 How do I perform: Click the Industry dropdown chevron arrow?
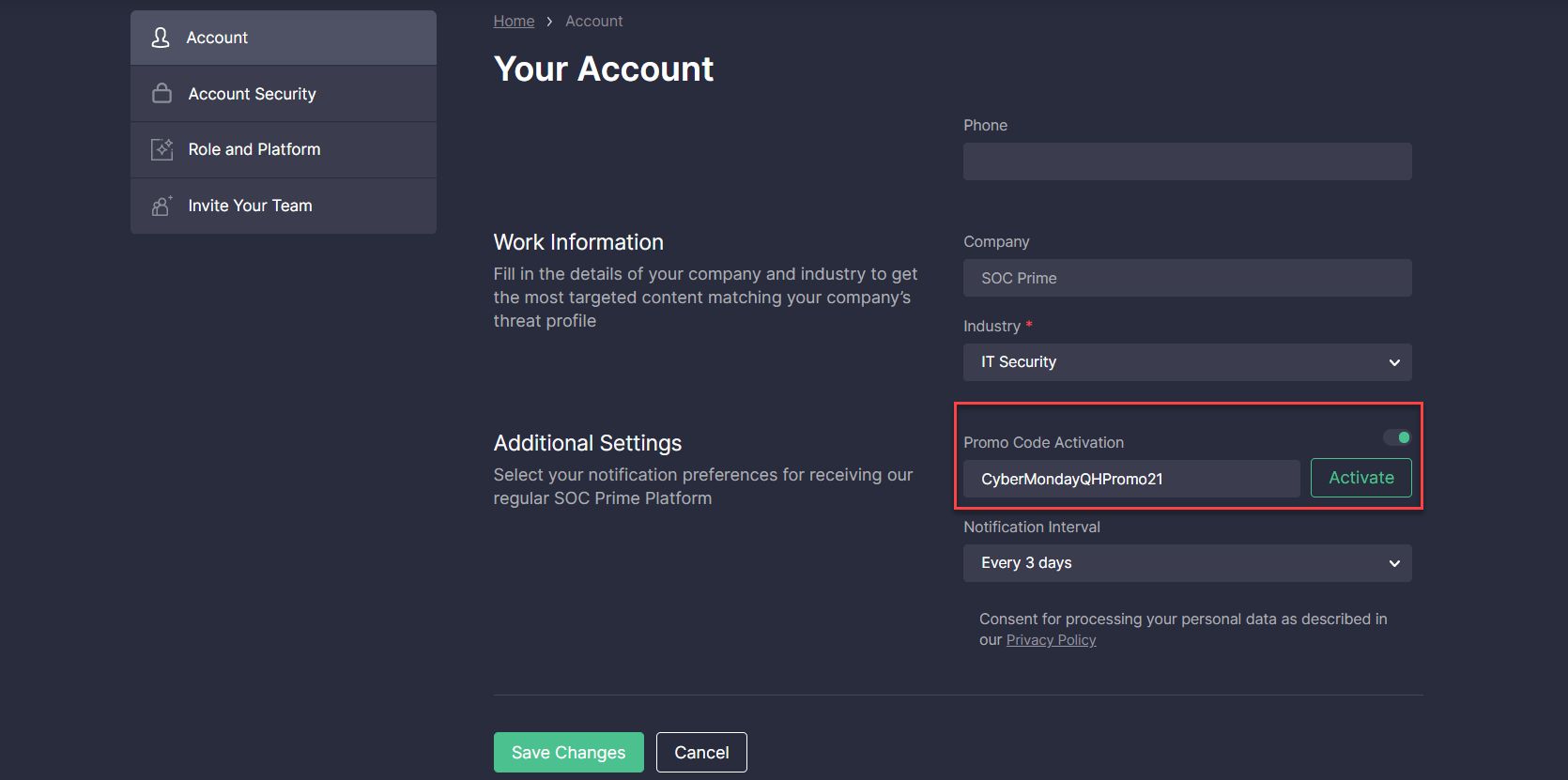1394,362
